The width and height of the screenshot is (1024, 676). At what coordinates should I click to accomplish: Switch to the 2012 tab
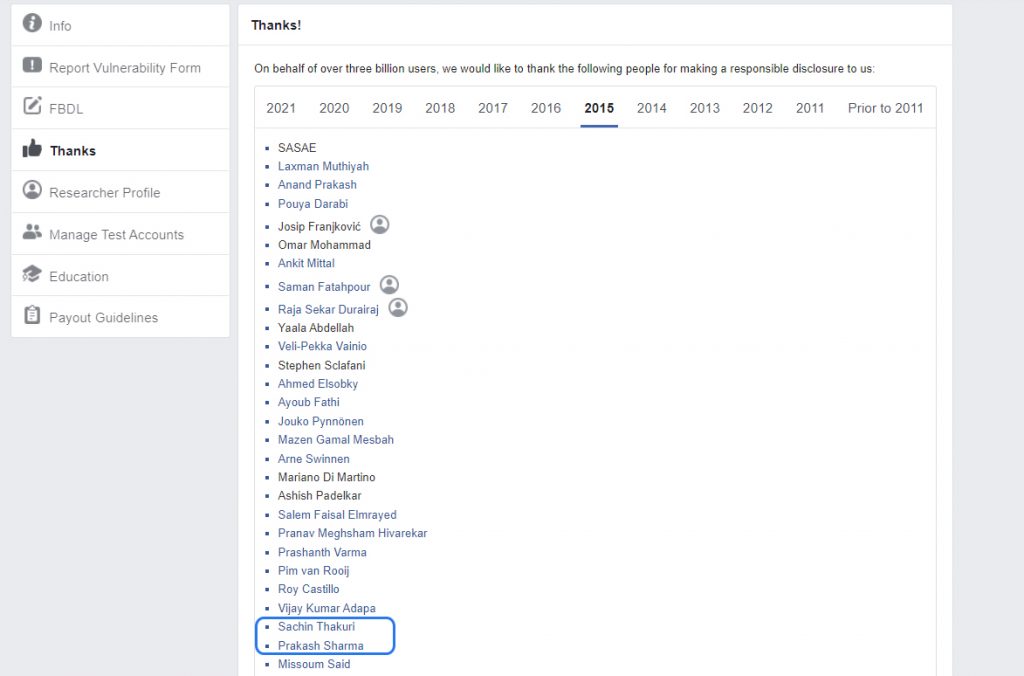tap(758, 108)
